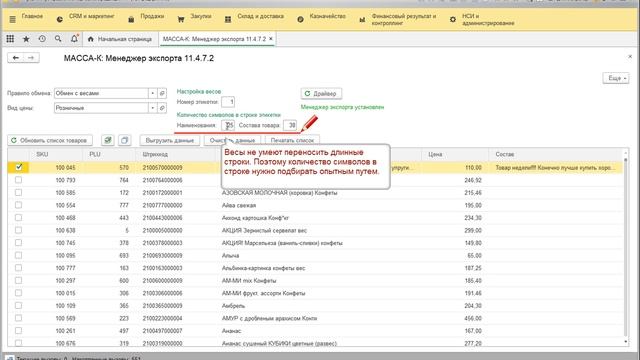
Task: Click Обновить список товаров button
Action: click(50, 140)
